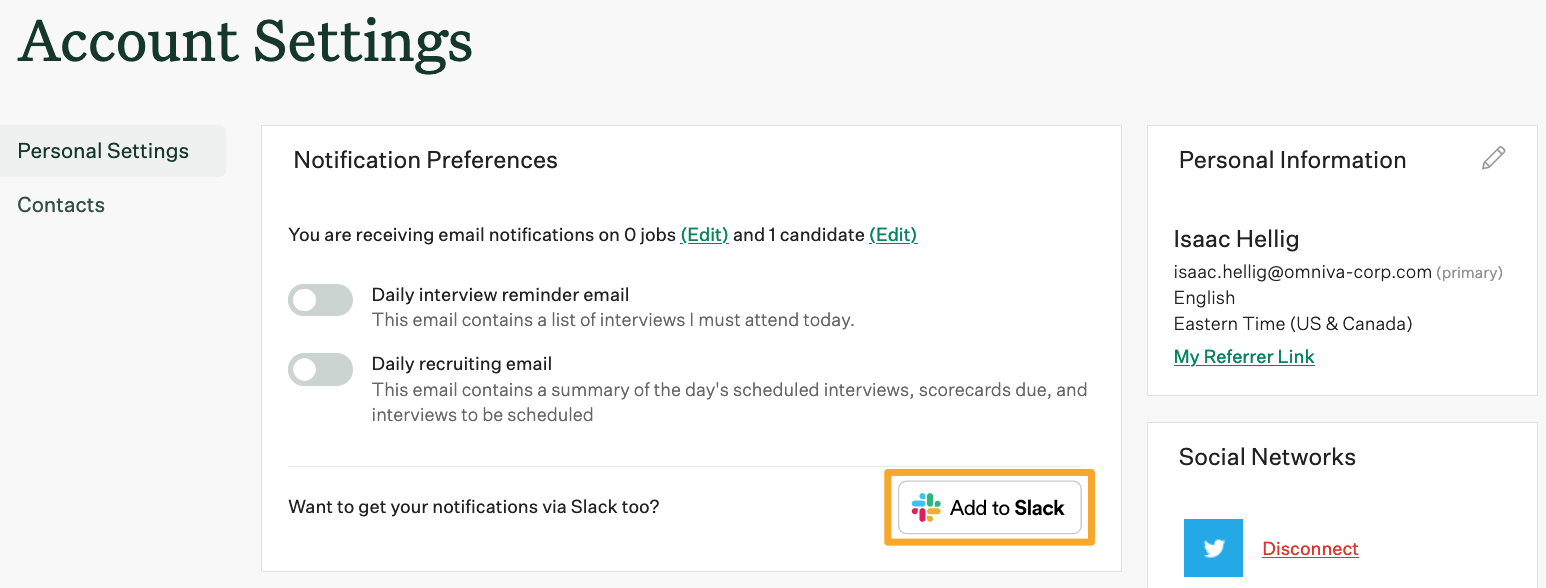
Task: Click the Personal Information heading
Action: tap(1292, 159)
